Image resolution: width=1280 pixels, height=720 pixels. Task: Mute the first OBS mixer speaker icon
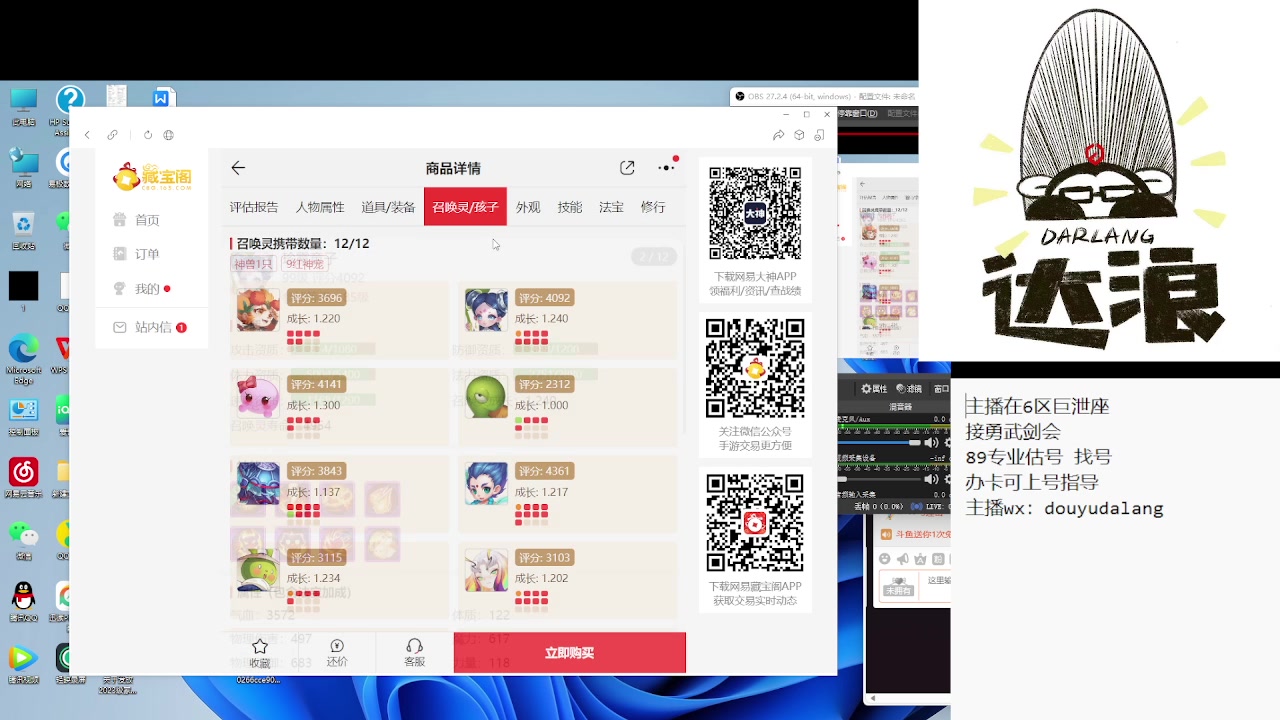tap(931, 442)
